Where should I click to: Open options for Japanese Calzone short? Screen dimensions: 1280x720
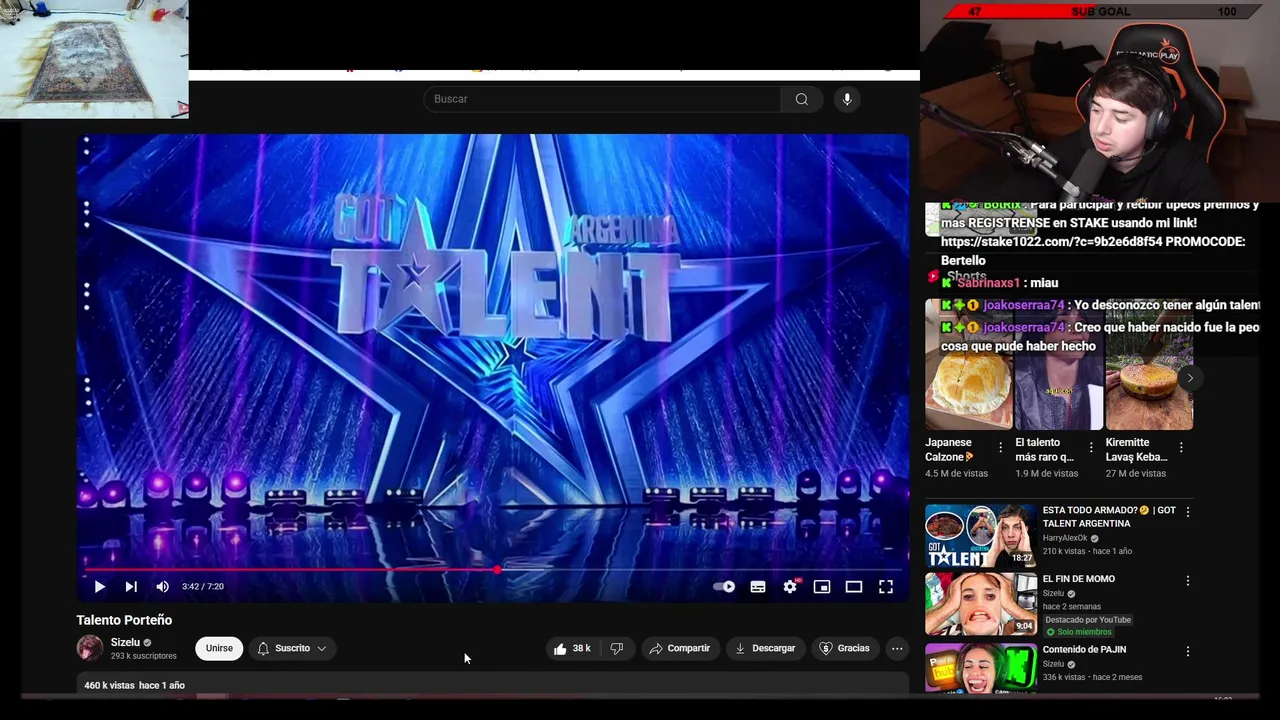click(x=1000, y=448)
